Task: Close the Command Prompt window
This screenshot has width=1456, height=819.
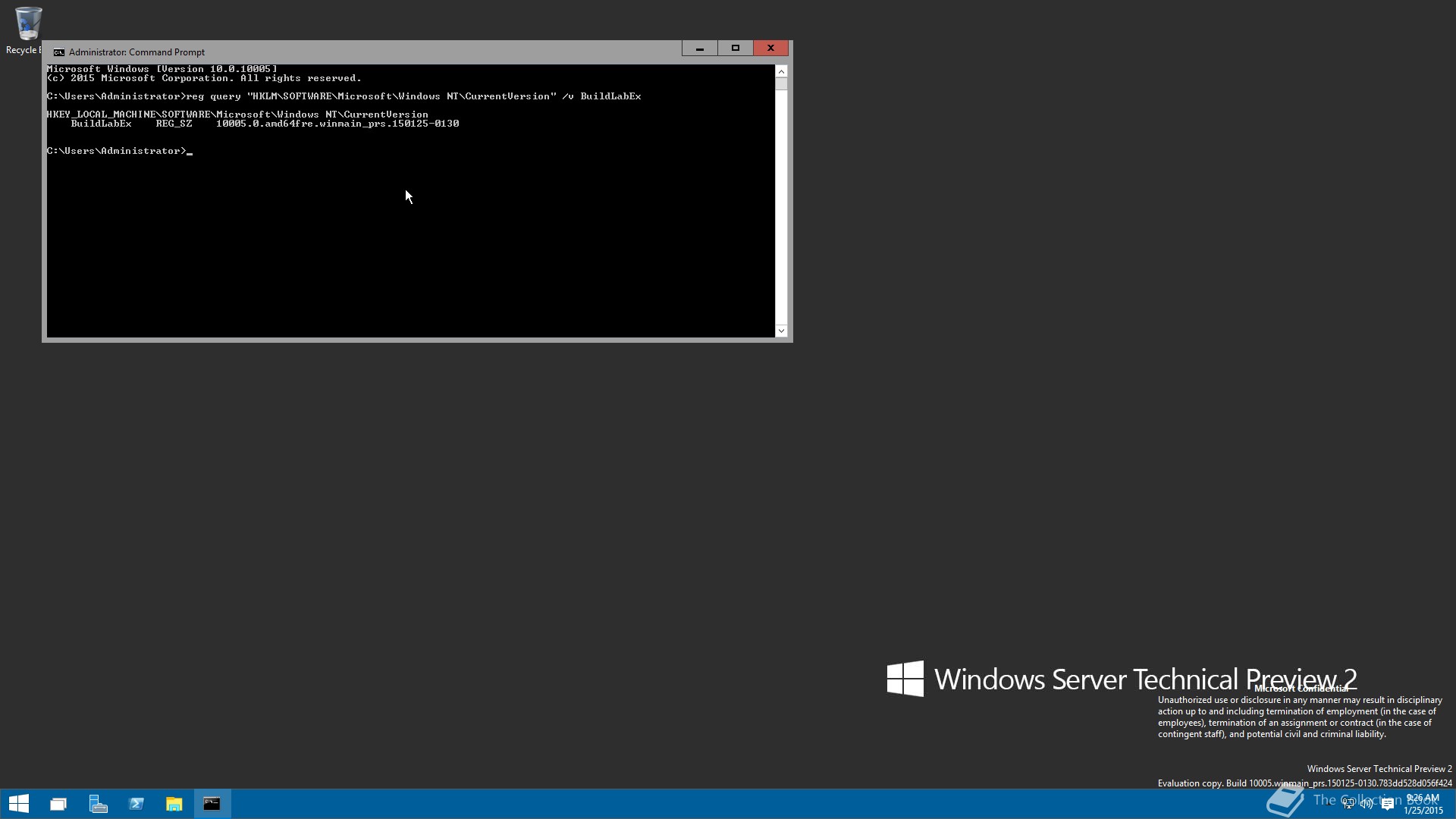Action: point(770,49)
